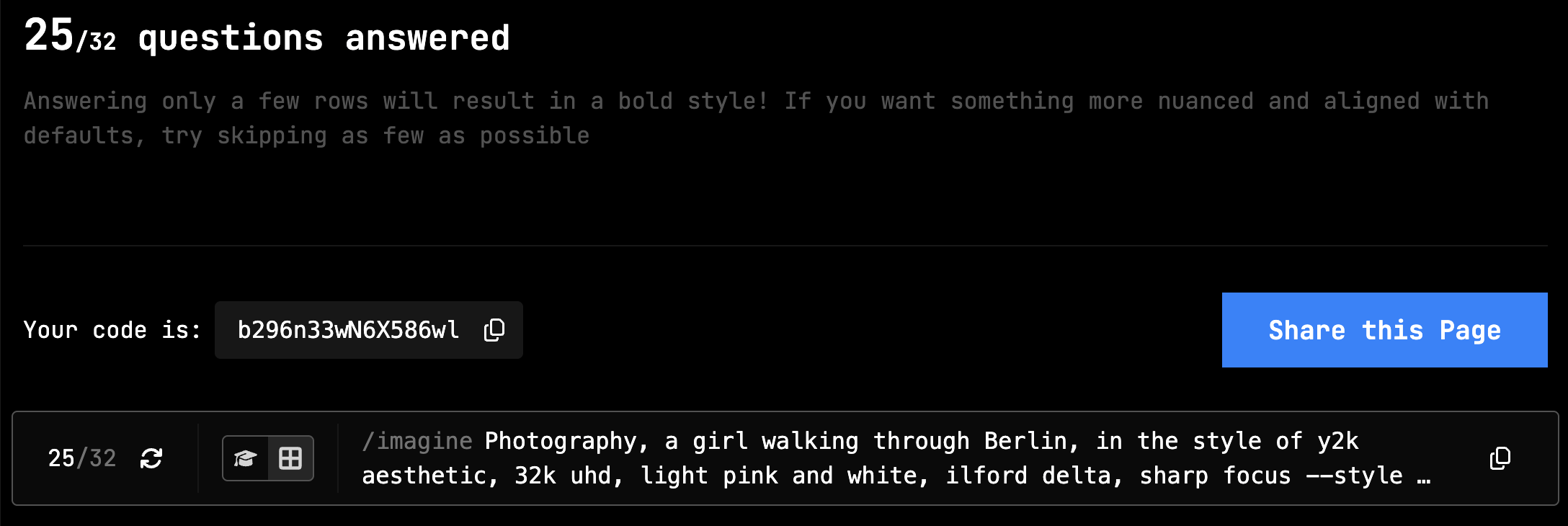Click "32k uhd" in the prompt
This screenshot has height=526, width=1568.
click(x=569, y=476)
